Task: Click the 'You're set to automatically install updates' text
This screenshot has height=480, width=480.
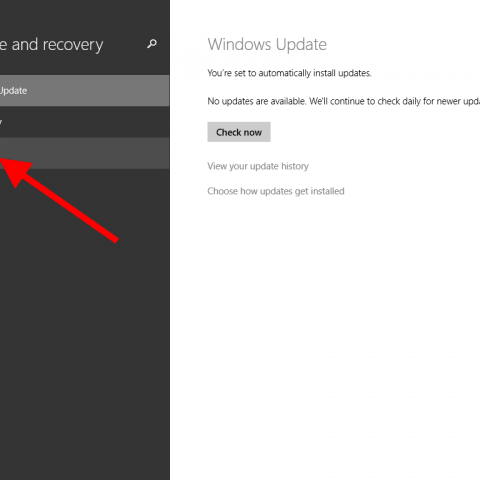Action: pos(289,73)
